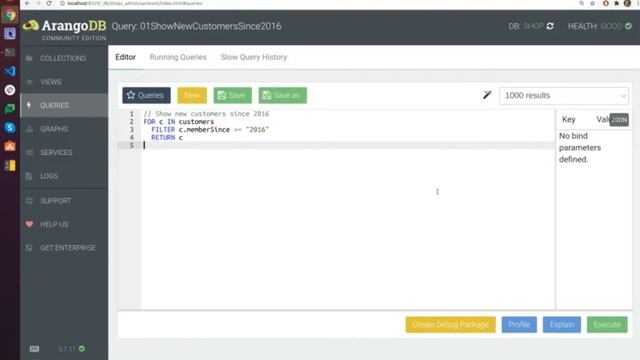Click the star icon in Queries button
This screenshot has height=360, width=640.
coord(131,95)
